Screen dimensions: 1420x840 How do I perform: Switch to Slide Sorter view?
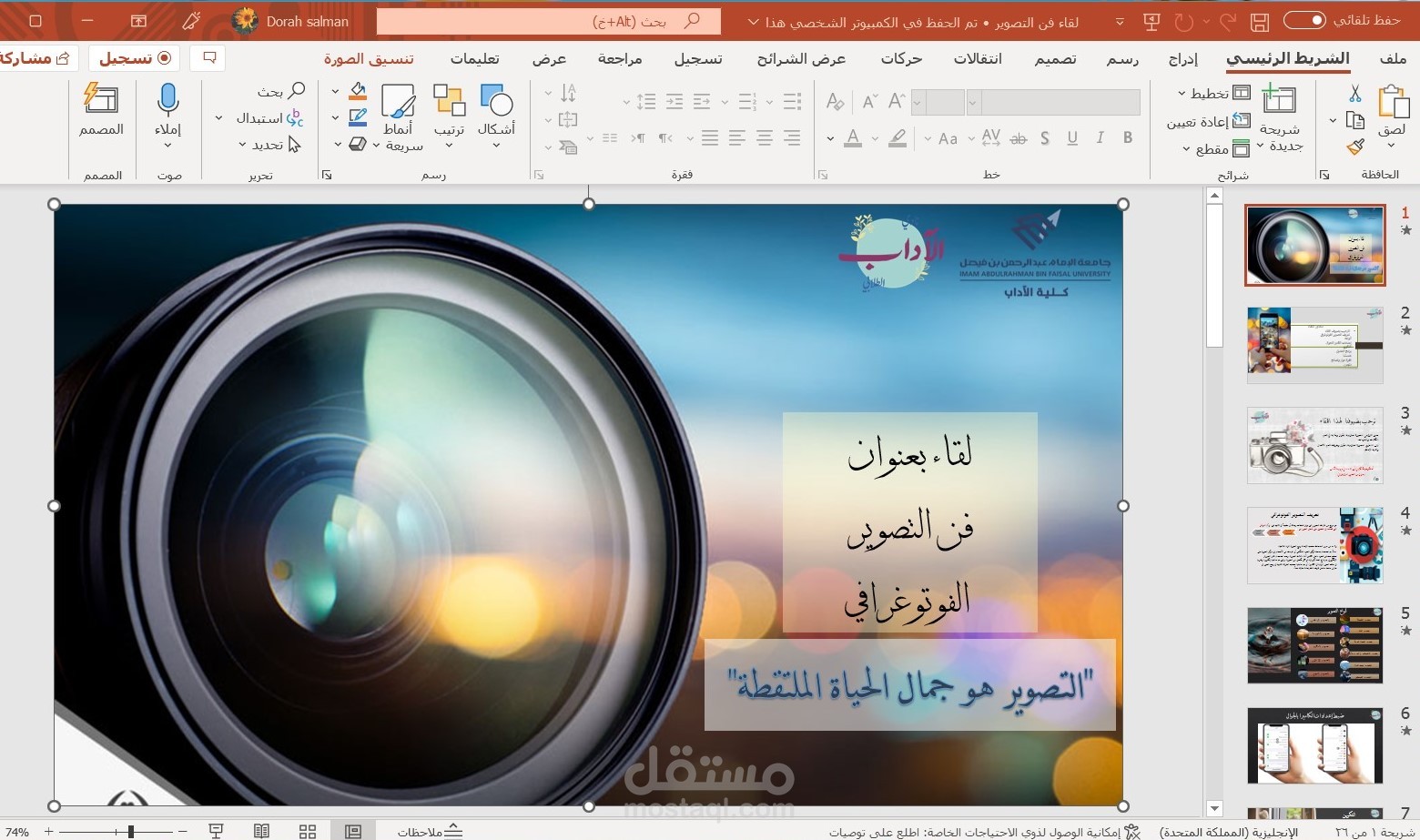pyautogui.click(x=308, y=831)
